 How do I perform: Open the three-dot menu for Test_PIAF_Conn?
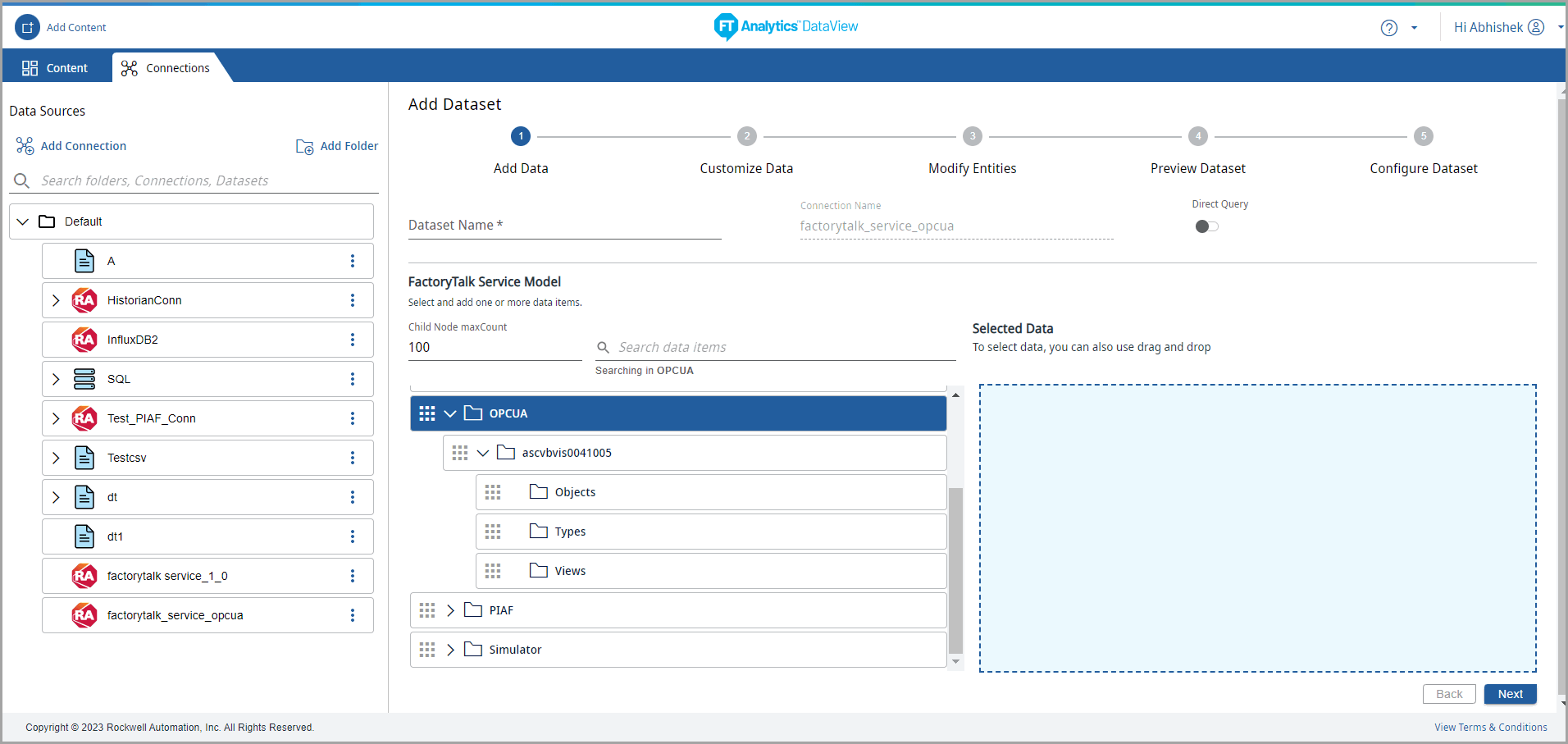(353, 418)
